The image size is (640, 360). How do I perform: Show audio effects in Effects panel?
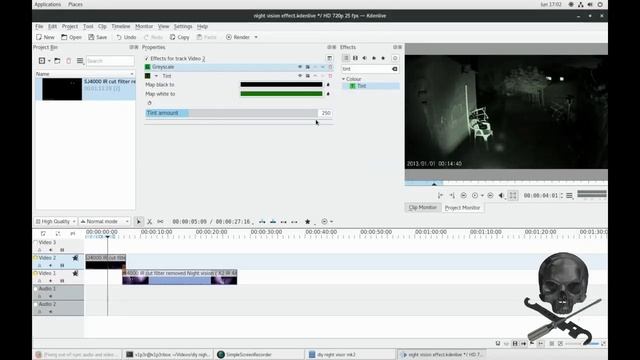(x=364, y=58)
